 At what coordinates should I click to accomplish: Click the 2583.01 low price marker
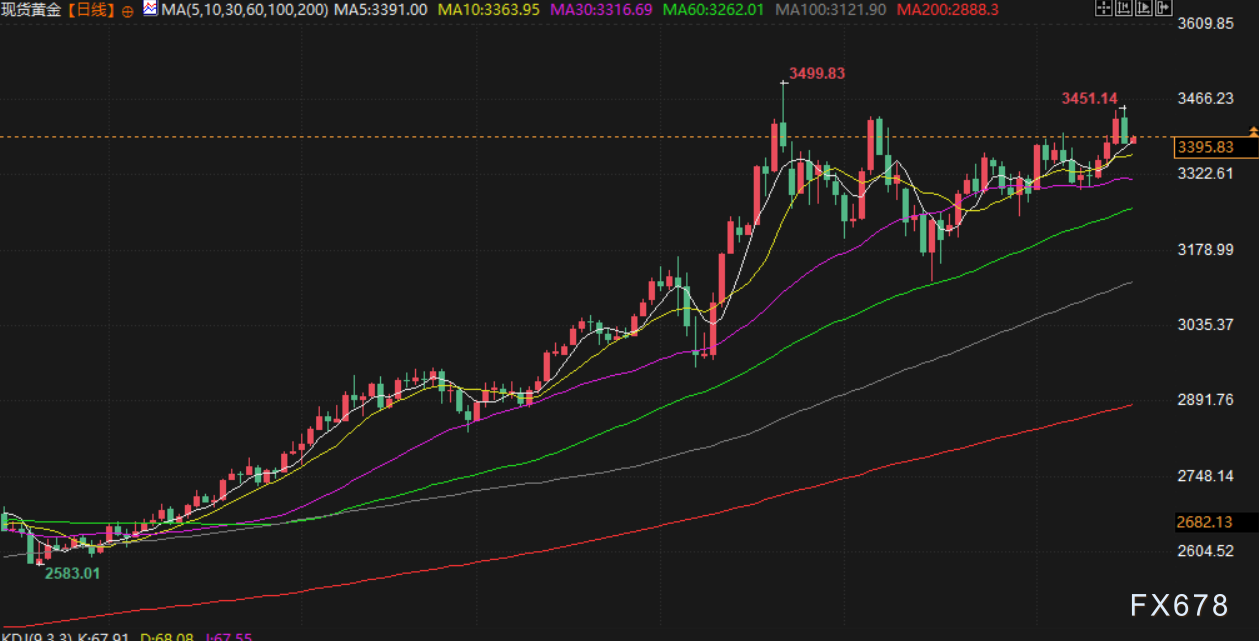(x=70, y=573)
